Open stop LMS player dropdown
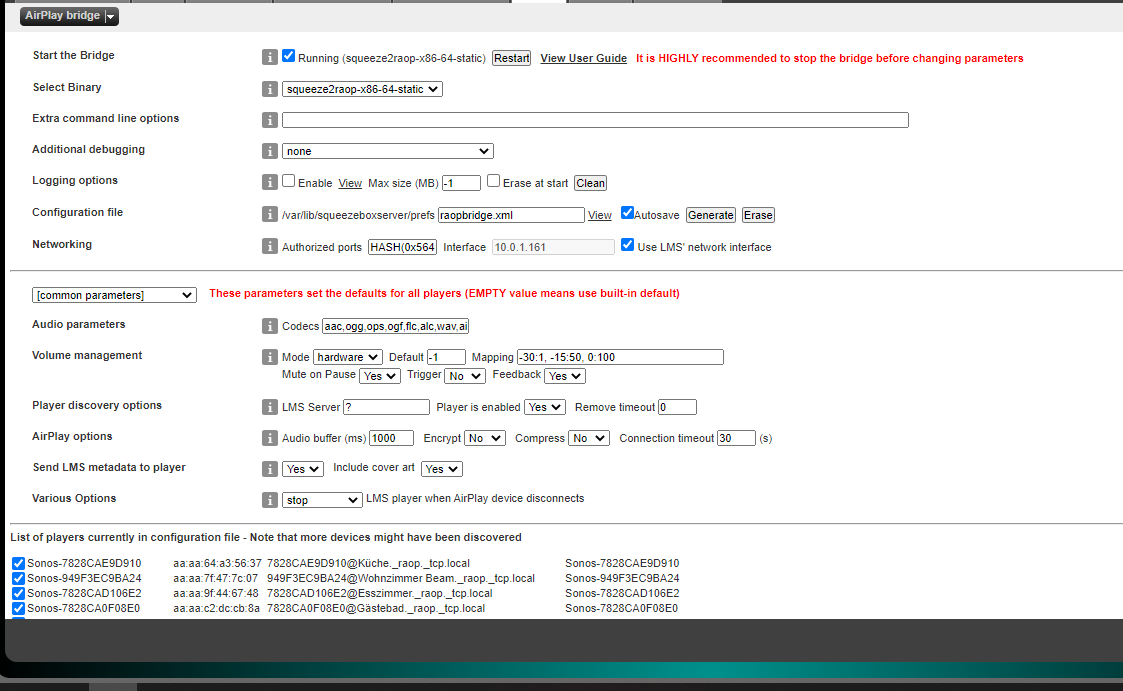The width and height of the screenshot is (1123, 691). pos(322,500)
